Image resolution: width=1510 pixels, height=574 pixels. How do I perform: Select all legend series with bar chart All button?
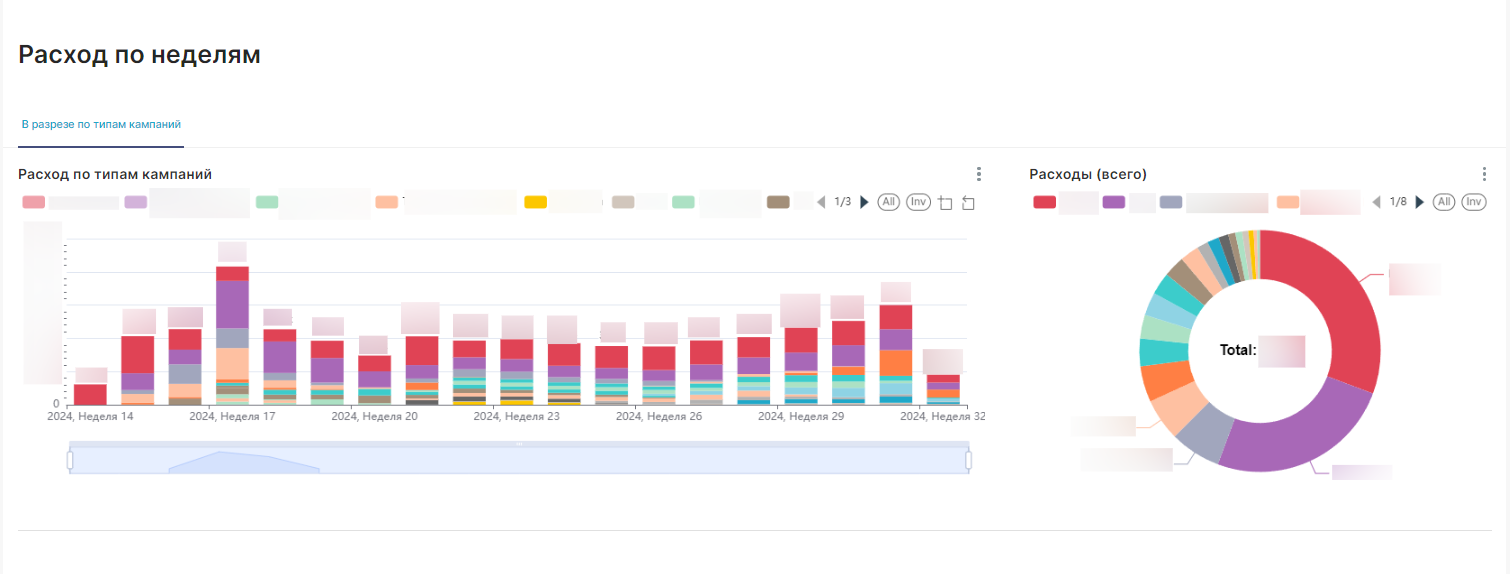[x=888, y=202]
